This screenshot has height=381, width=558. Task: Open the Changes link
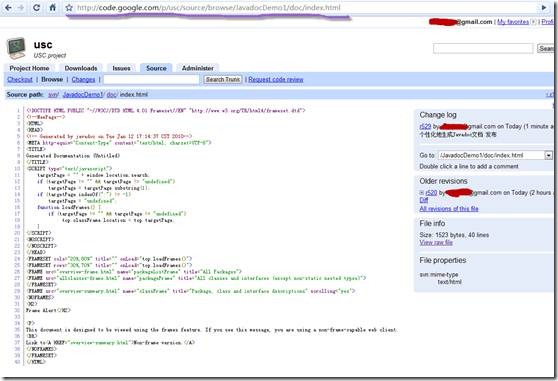(x=83, y=79)
